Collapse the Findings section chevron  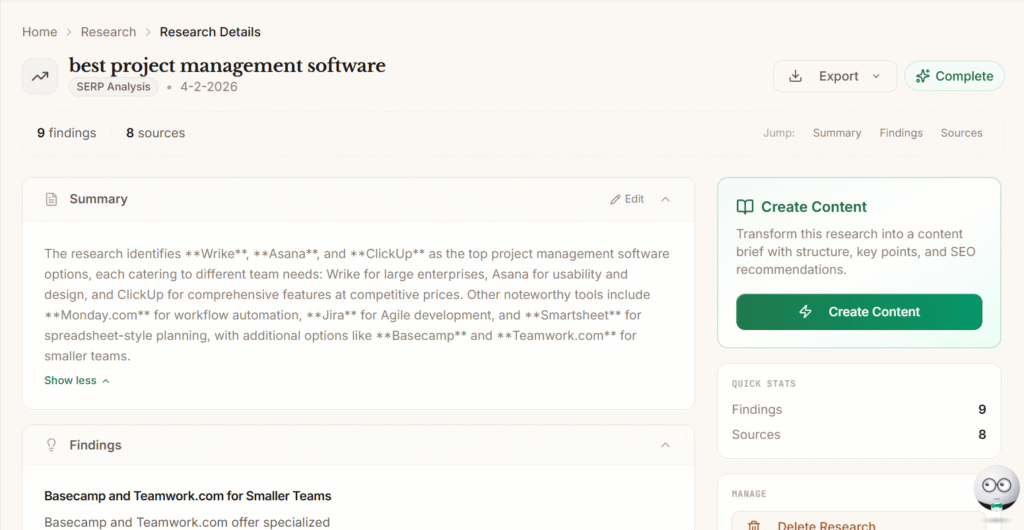click(666, 445)
